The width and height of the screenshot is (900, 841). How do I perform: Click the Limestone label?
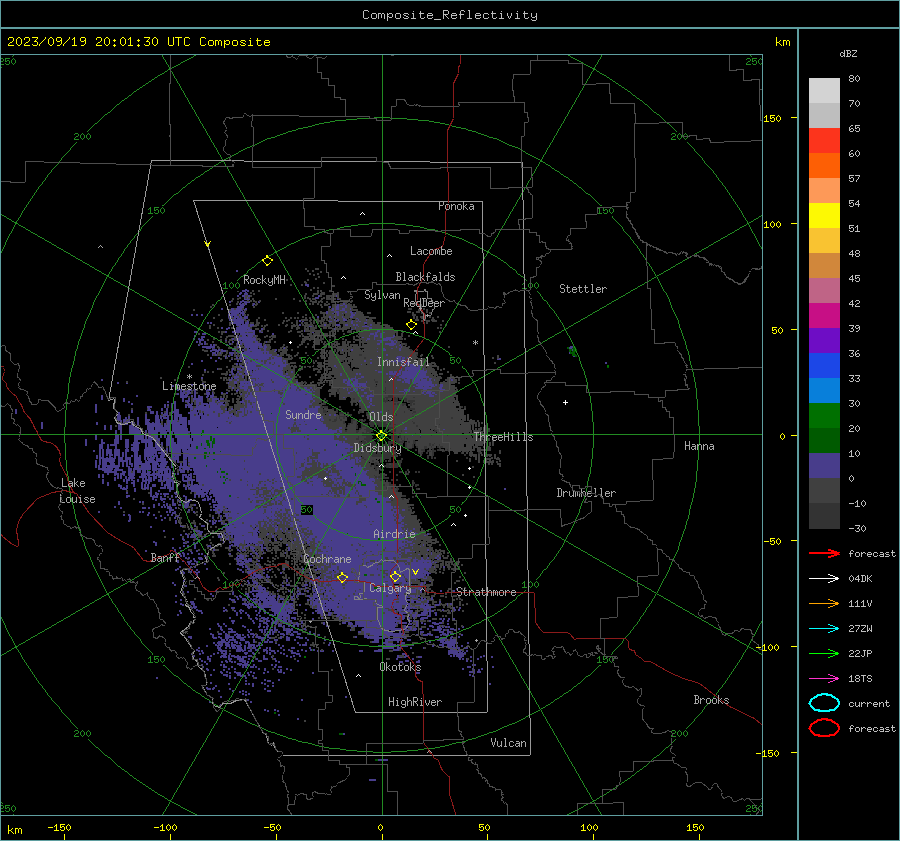pyautogui.click(x=189, y=386)
